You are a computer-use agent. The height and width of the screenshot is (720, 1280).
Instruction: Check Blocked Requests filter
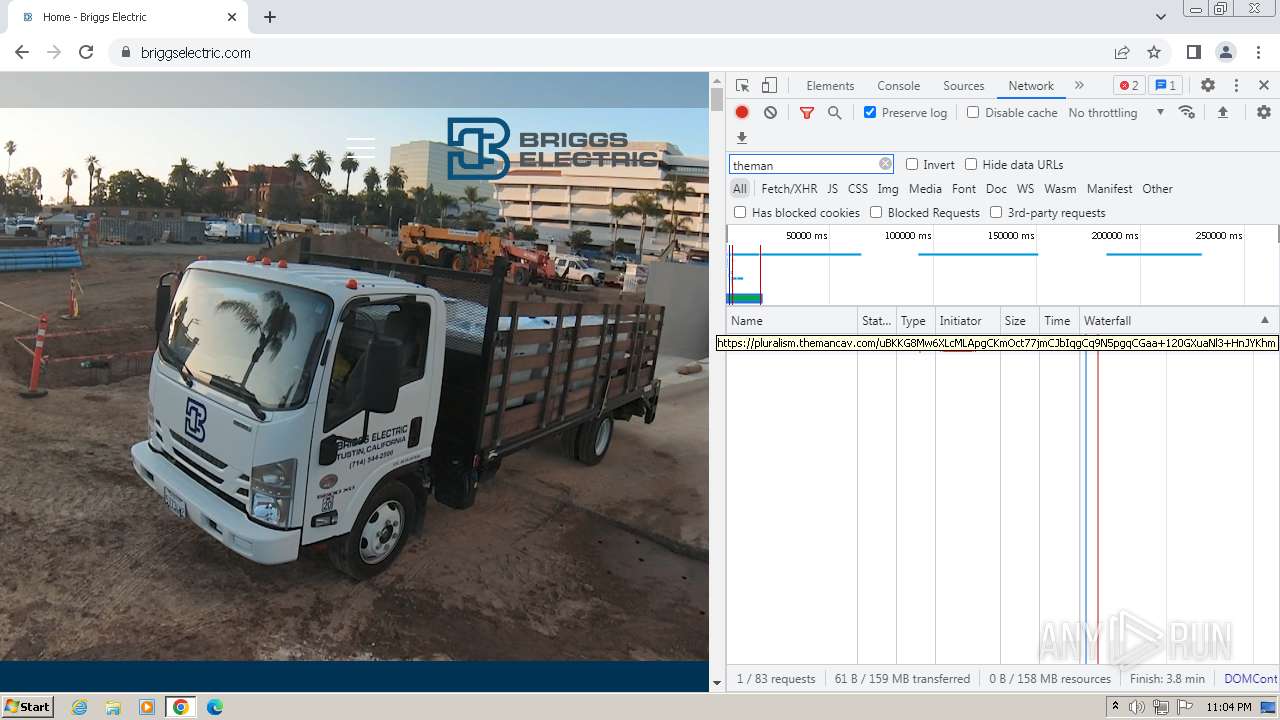[x=876, y=212]
